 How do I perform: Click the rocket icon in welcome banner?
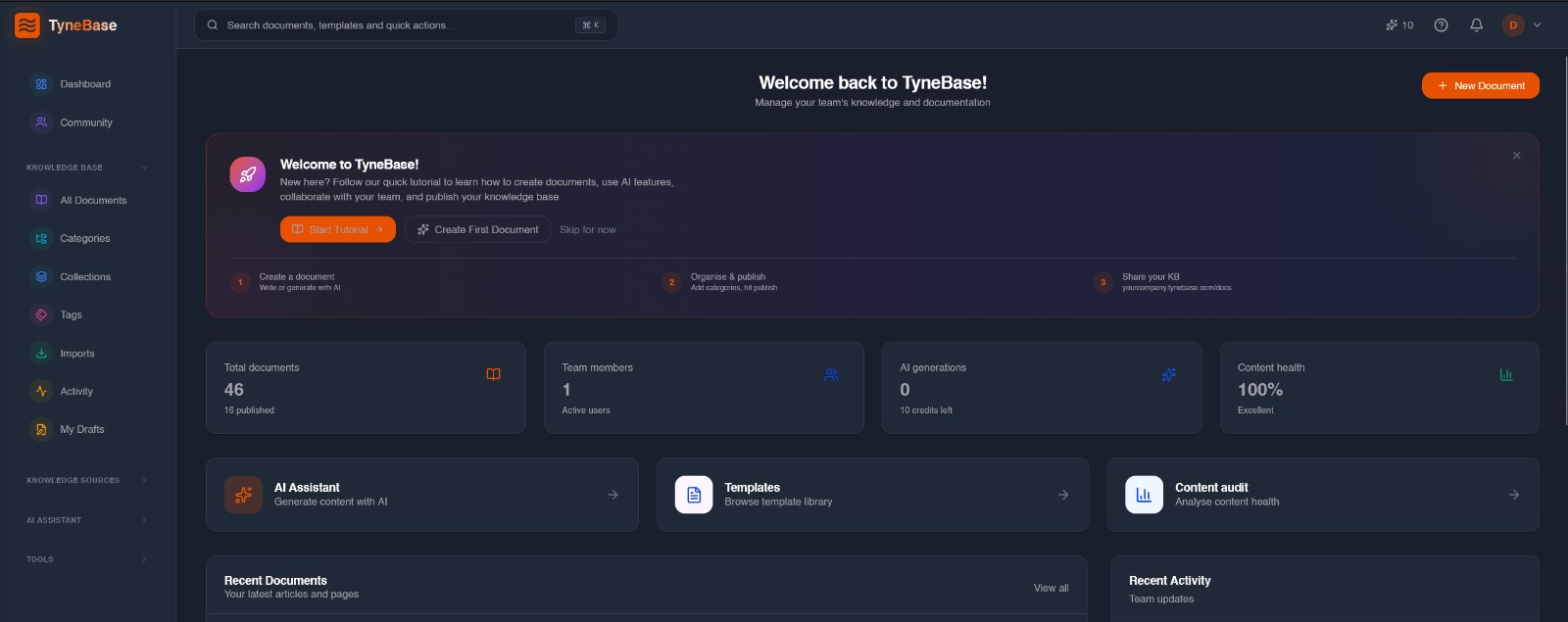248,174
